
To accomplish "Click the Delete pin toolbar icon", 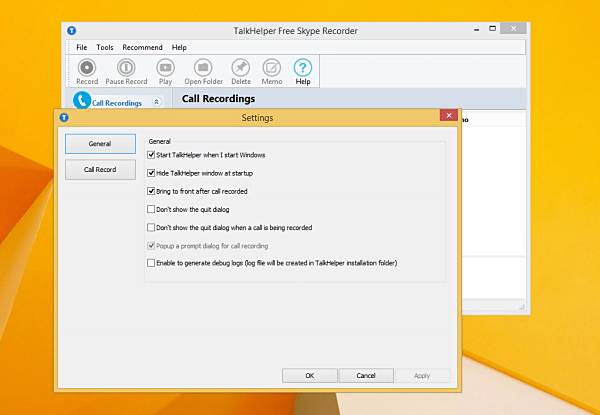I will (x=241, y=67).
